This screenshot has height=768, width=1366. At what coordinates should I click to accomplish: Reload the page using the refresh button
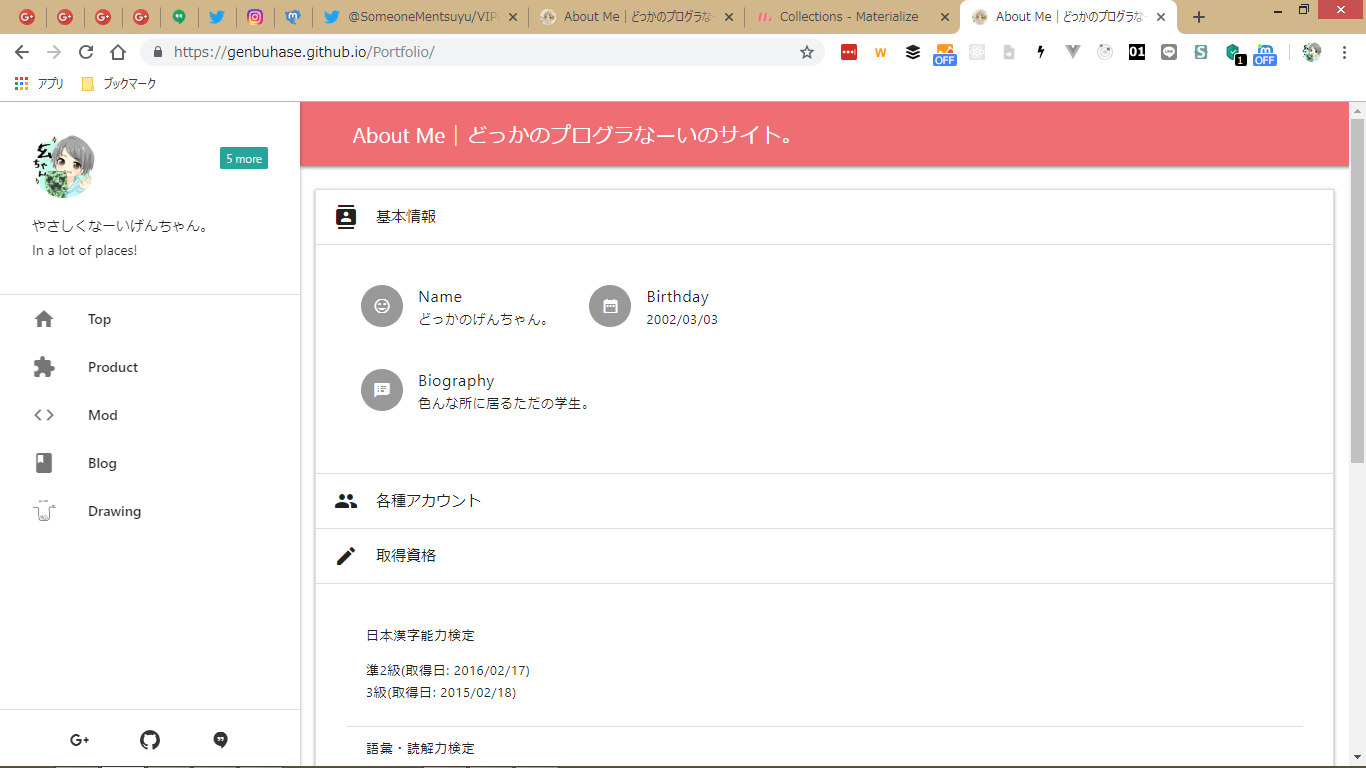pos(86,52)
